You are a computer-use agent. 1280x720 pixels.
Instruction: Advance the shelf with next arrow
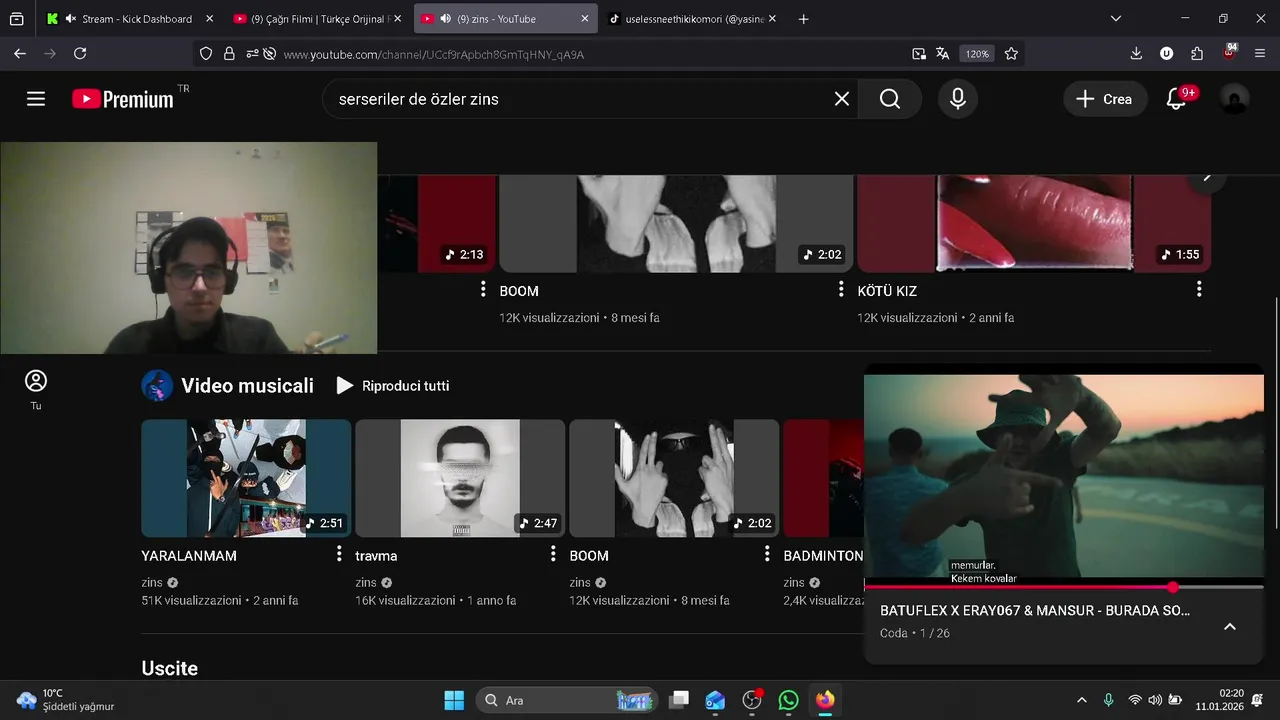[1207, 178]
